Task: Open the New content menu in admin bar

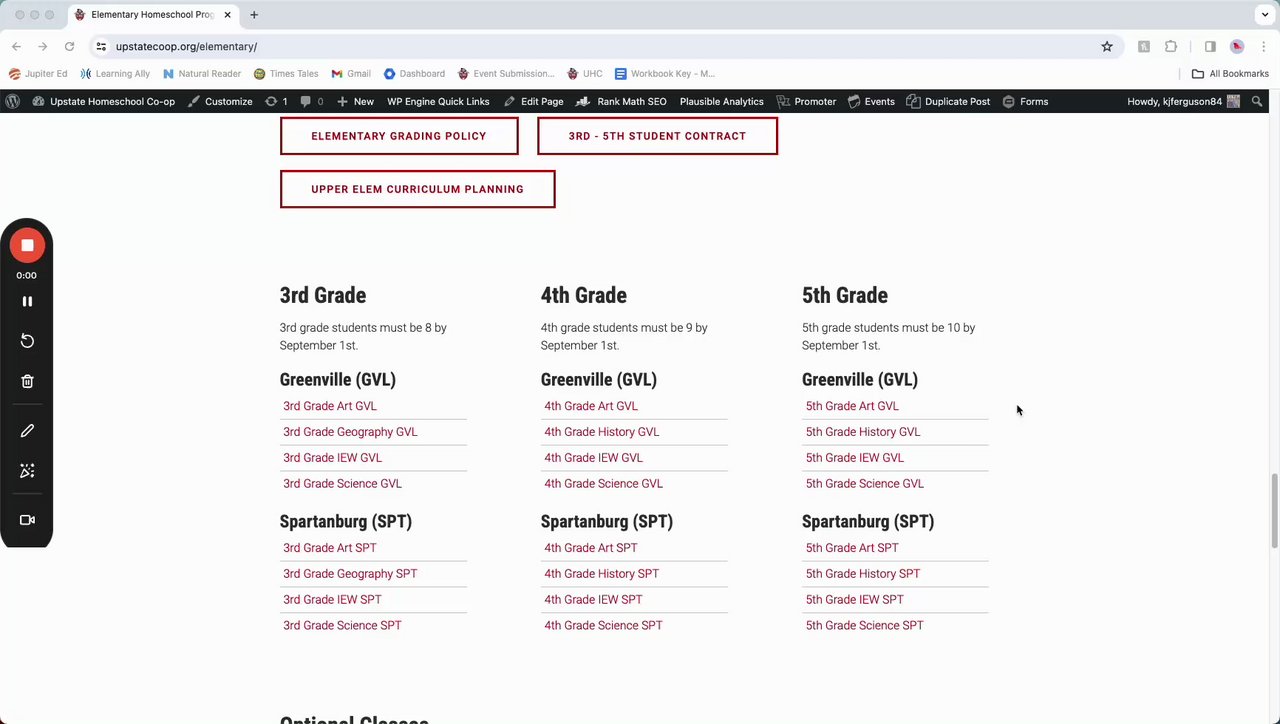Action: (x=355, y=101)
